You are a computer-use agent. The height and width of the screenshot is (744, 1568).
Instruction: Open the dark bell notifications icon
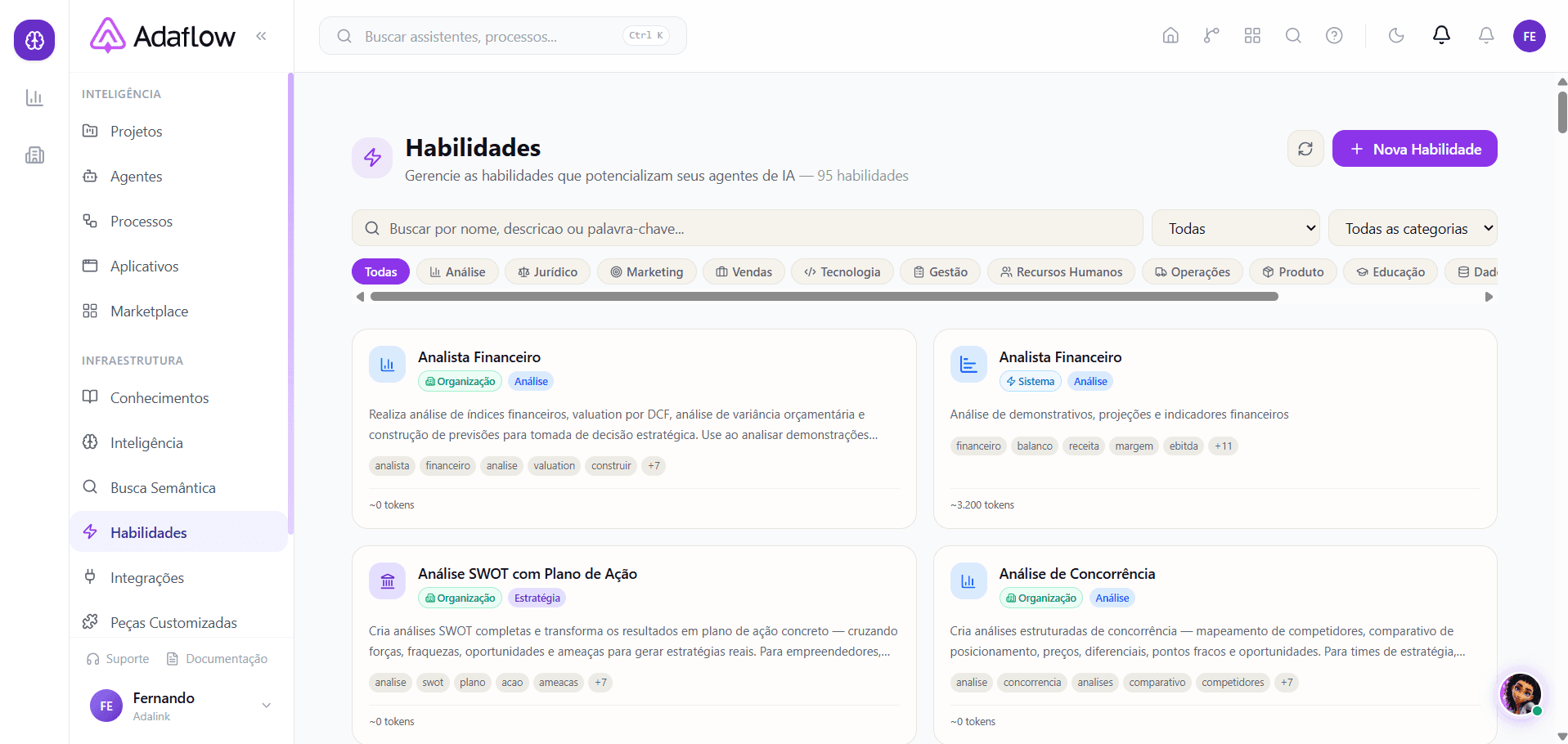1441,35
